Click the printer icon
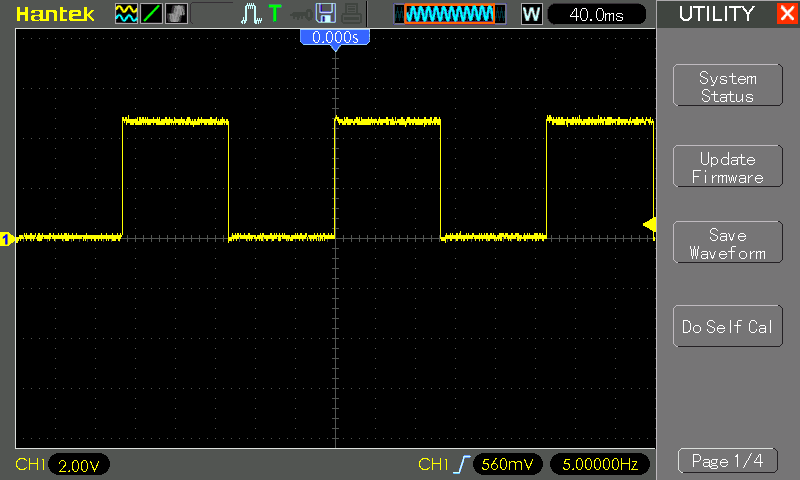Image resolution: width=800 pixels, height=480 pixels. [351, 14]
